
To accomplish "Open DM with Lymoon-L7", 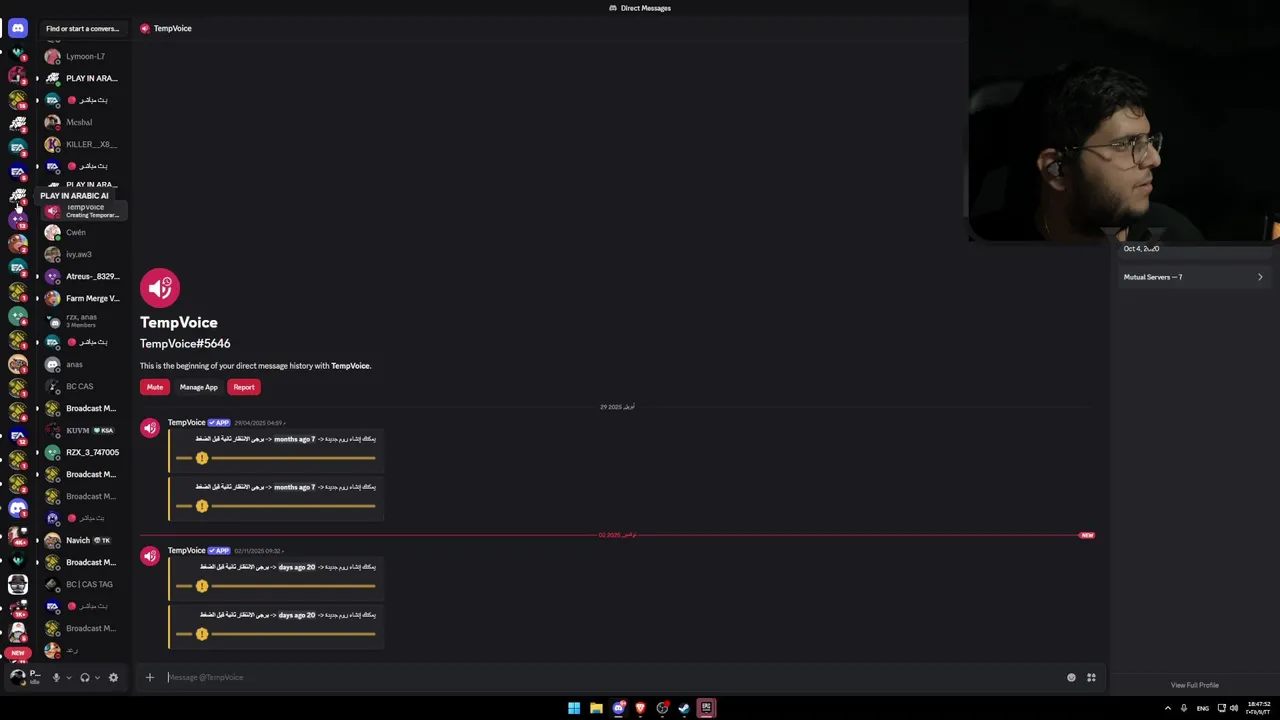I will pos(84,56).
